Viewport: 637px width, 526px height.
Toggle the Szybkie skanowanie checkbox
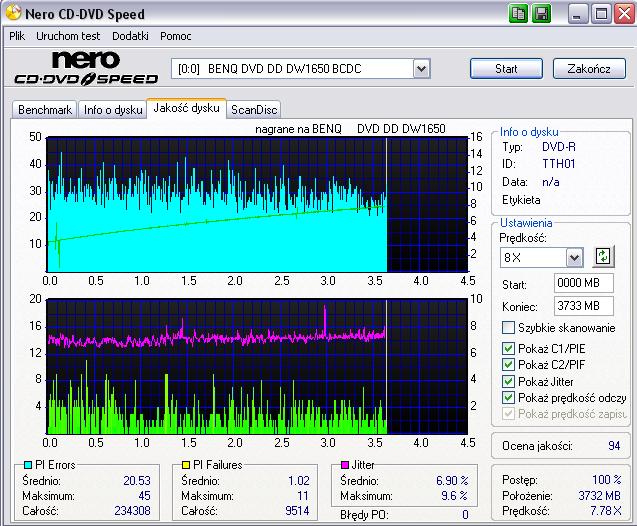[x=508, y=328]
